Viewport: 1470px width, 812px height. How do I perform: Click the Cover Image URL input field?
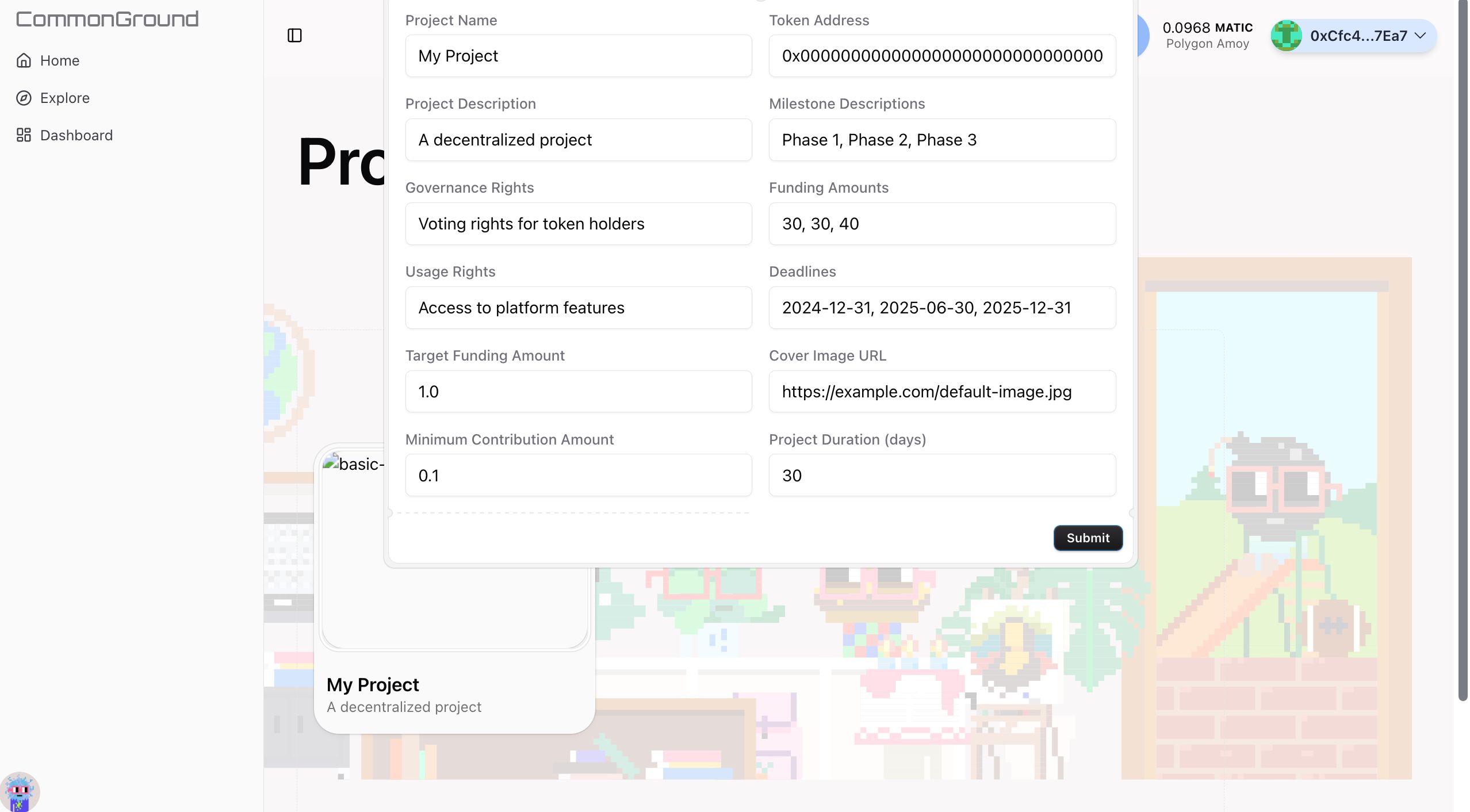point(942,391)
